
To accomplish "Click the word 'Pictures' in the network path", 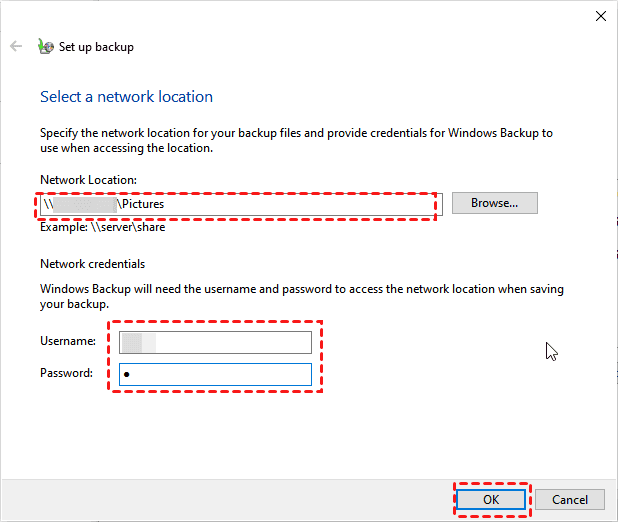I will 142,204.
